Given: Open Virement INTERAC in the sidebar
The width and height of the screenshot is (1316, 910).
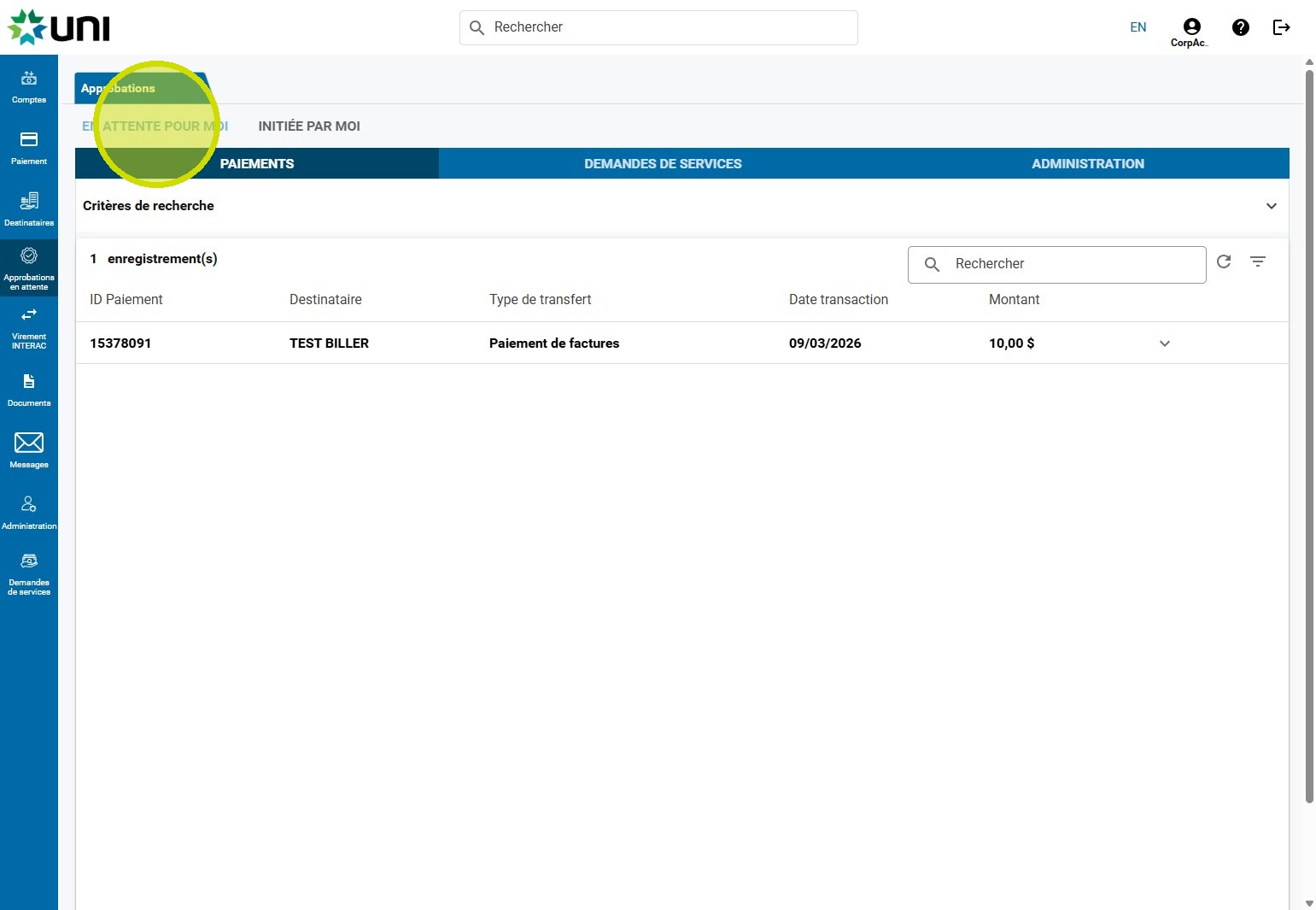Looking at the screenshot, I should coord(29,327).
